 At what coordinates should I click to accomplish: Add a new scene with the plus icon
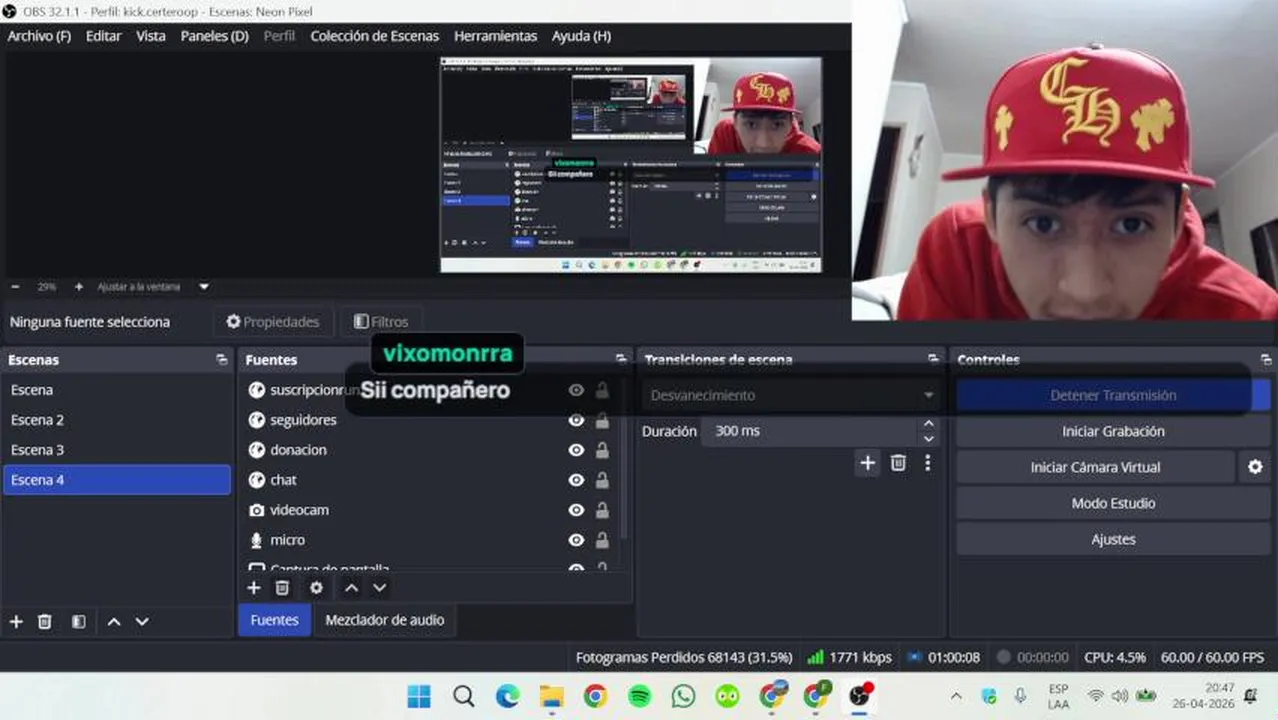click(x=16, y=621)
